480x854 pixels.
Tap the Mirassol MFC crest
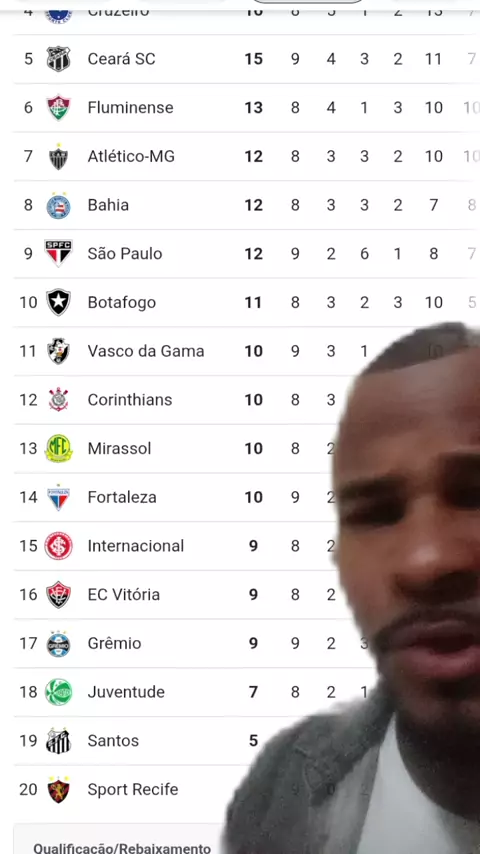click(x=58, y=448)
